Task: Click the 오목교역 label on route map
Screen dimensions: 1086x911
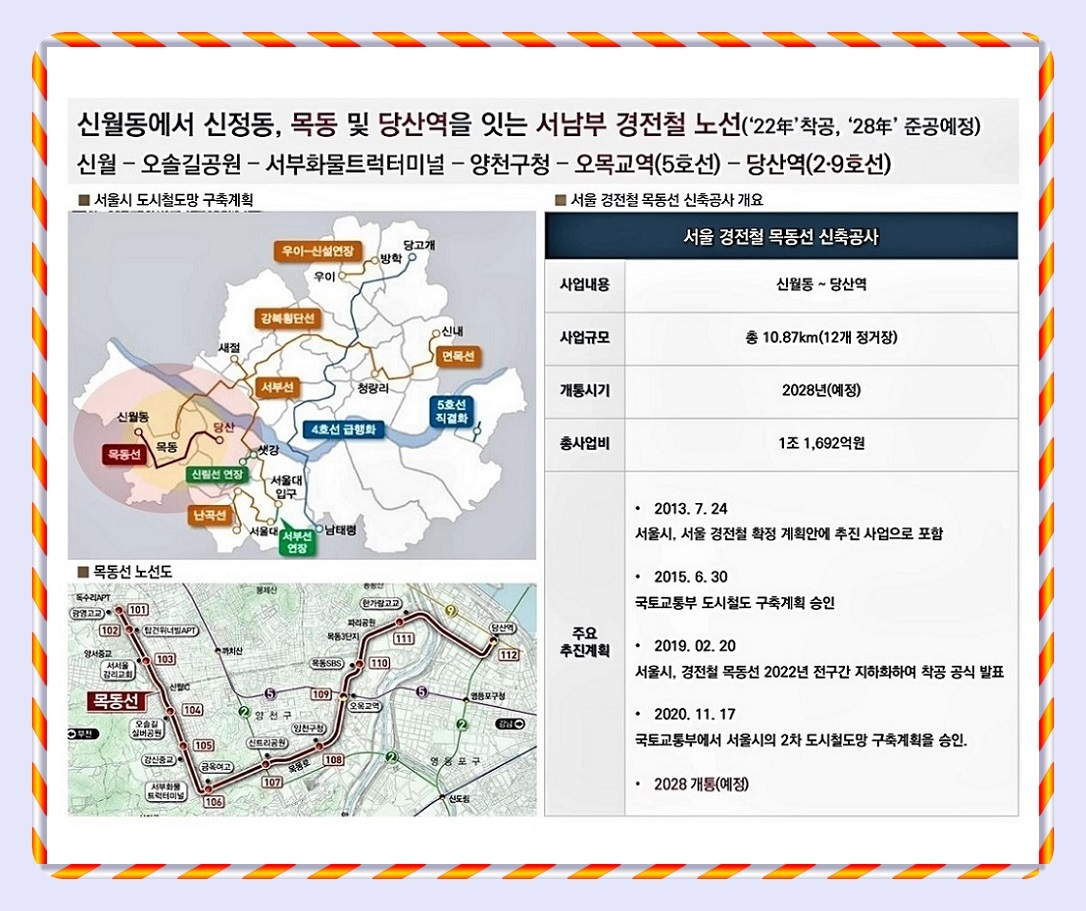Action: [x=365, y=706]
